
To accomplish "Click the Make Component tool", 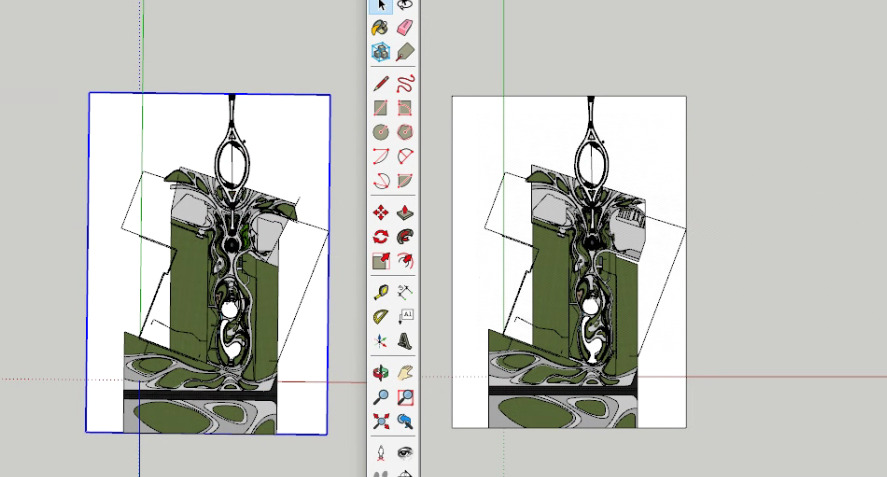I will pyautogui.click(x=381, y=52).
